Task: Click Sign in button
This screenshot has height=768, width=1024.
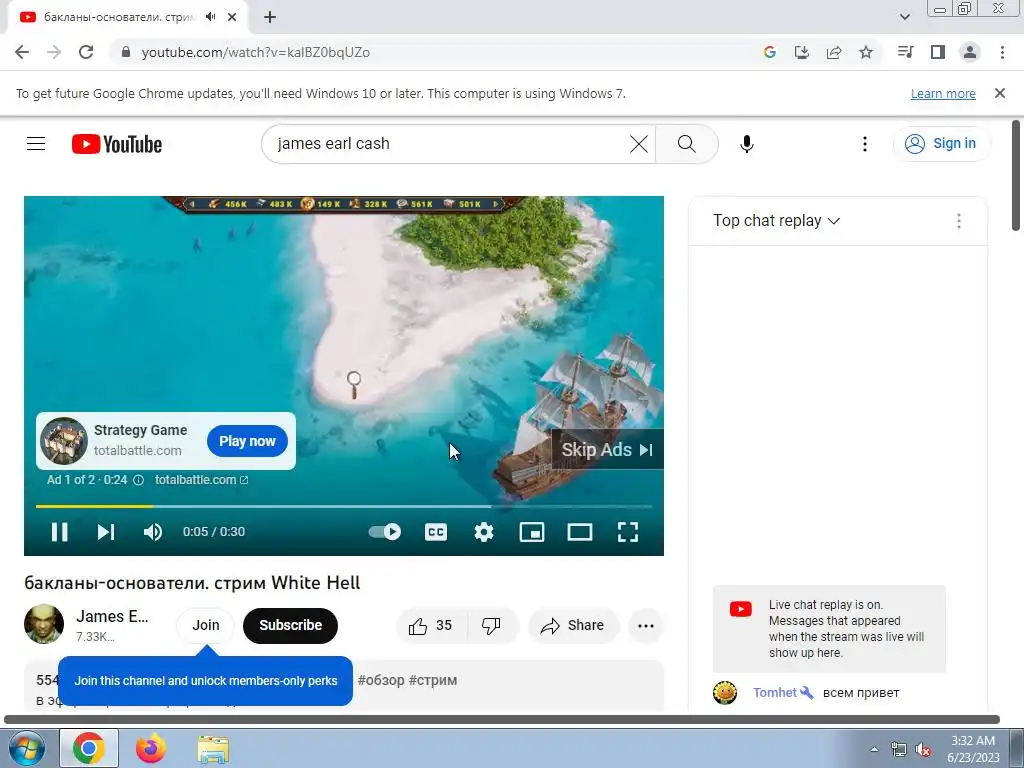Action: tap(940, 144)
